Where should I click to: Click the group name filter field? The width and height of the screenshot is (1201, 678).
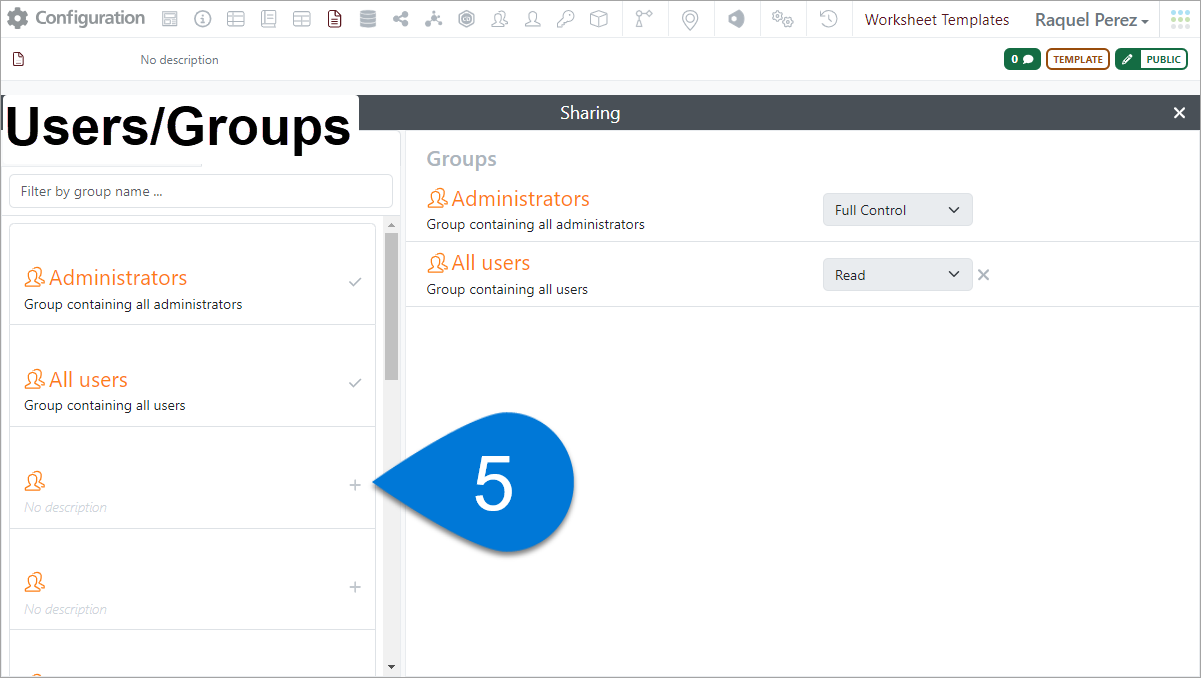tap(200, 191)
